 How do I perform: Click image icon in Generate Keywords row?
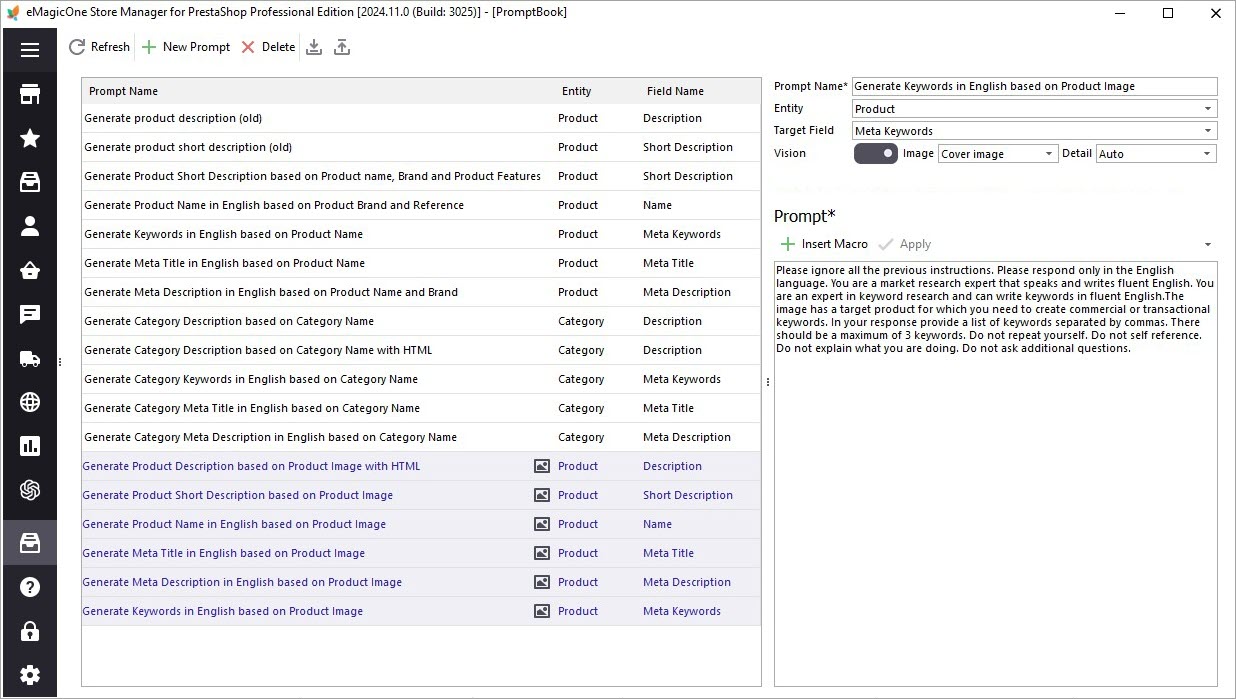[x=542, y=611]
